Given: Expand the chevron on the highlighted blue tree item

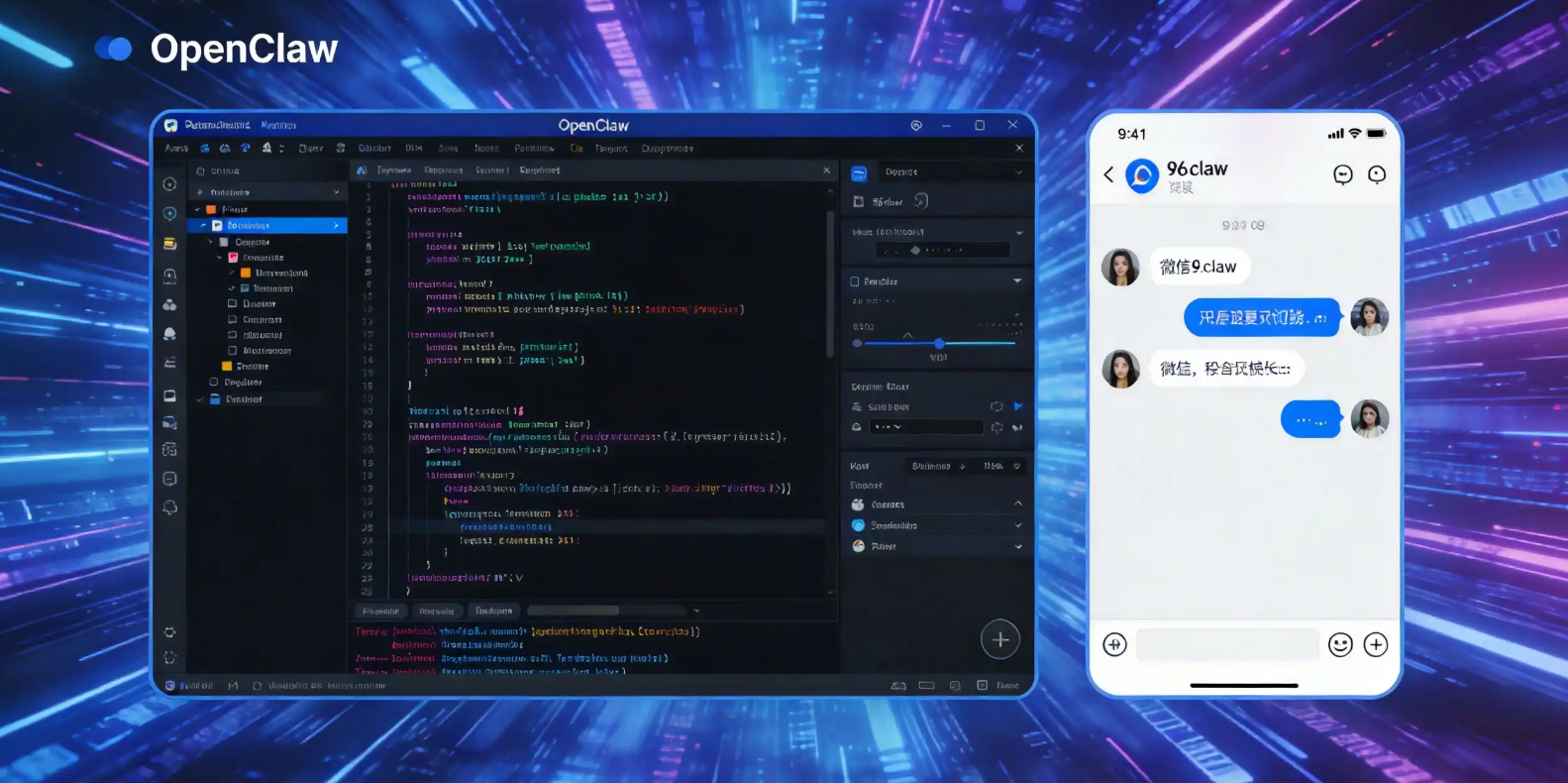Looking at the screenshot, I should coord(337,226).
